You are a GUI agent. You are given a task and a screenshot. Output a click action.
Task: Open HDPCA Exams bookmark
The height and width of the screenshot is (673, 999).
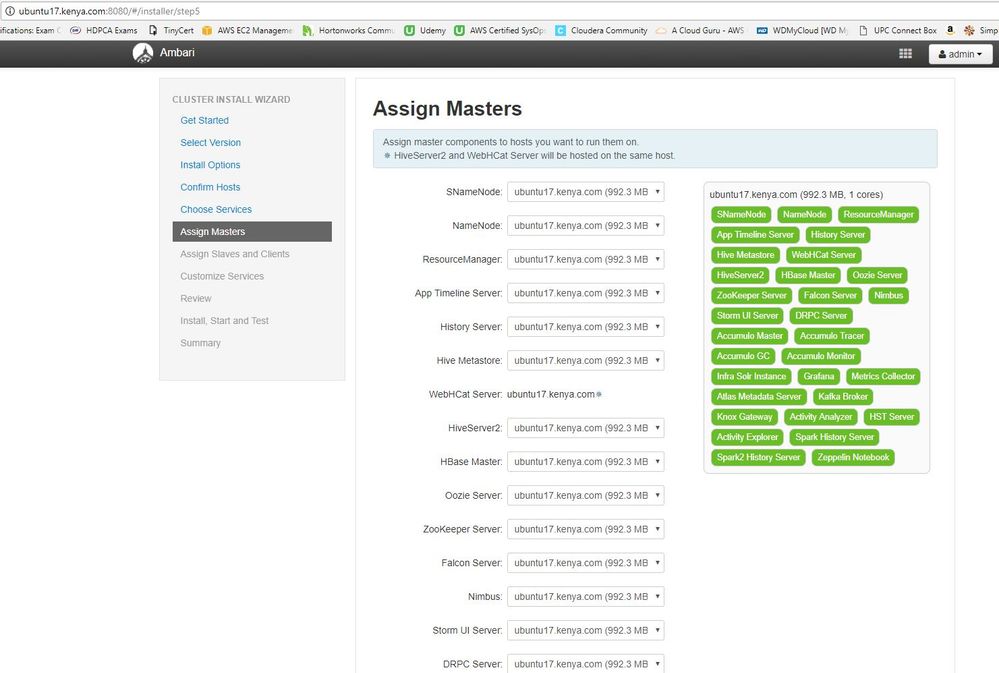(x=103, y=30)
